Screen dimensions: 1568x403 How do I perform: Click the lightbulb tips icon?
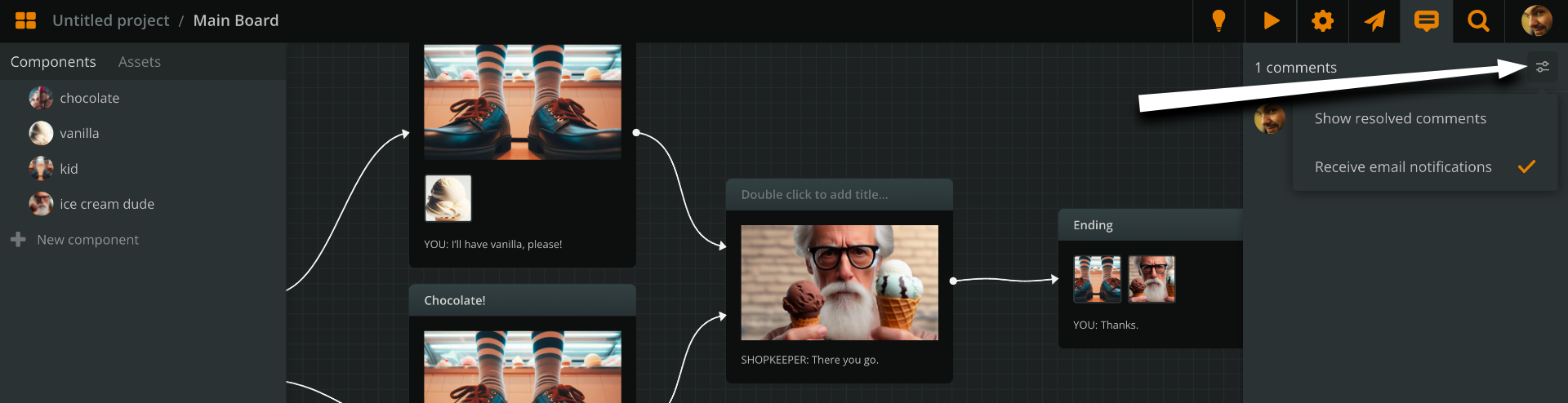pyautogui.click(x=1218, y=20)
